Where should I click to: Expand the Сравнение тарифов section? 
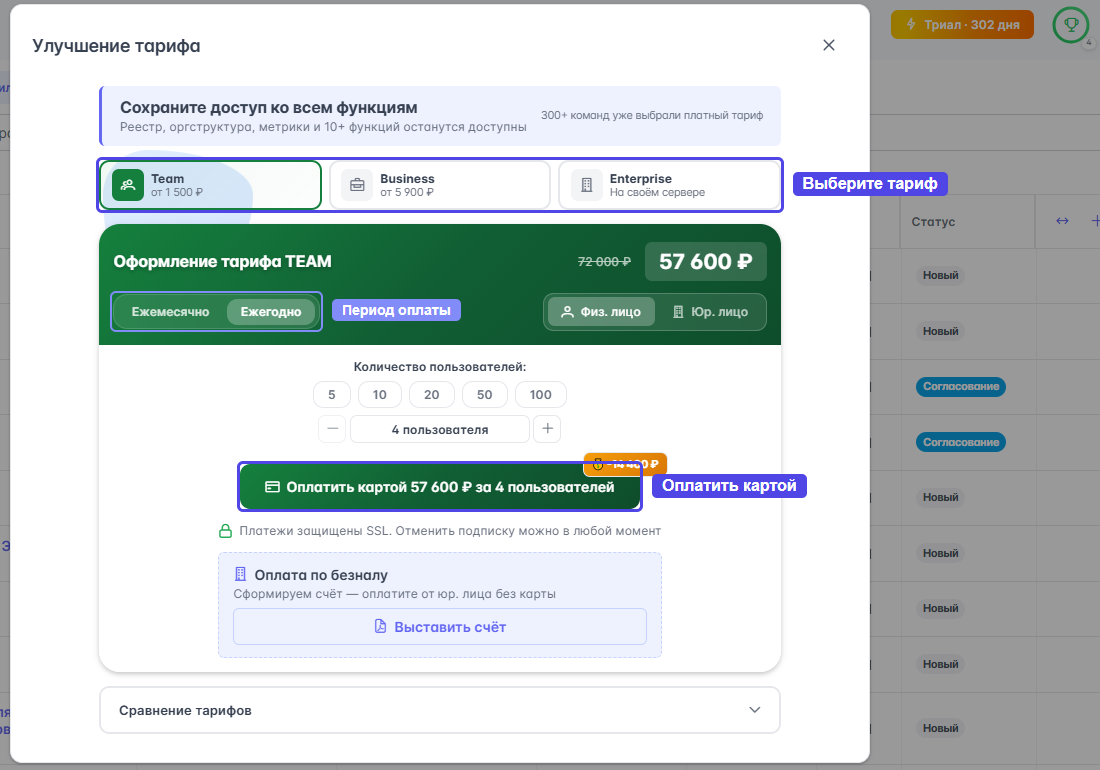[x=440, y=710]
